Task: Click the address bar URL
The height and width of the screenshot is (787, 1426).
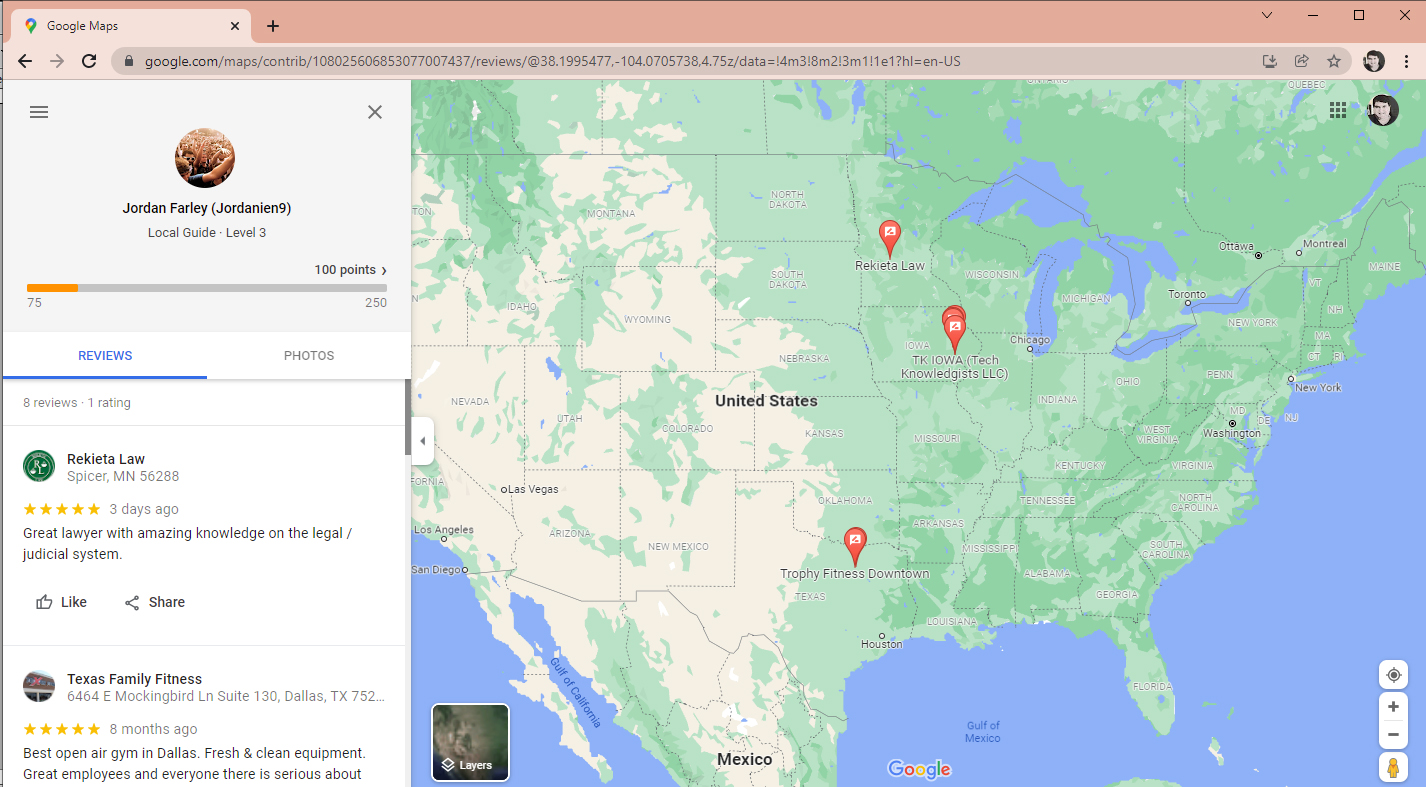Action: (x=552, y=61)
